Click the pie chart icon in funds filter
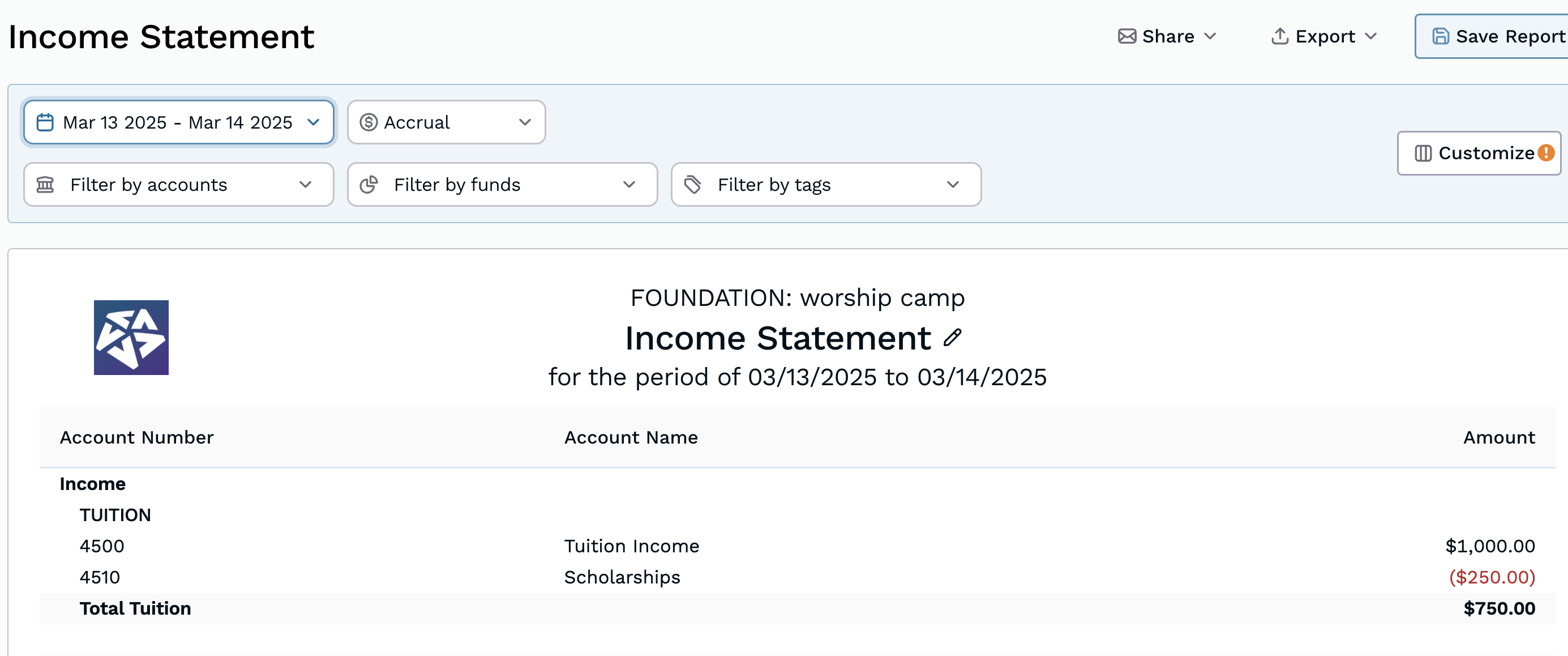1568x656 pixels. (x=369, y=185)
